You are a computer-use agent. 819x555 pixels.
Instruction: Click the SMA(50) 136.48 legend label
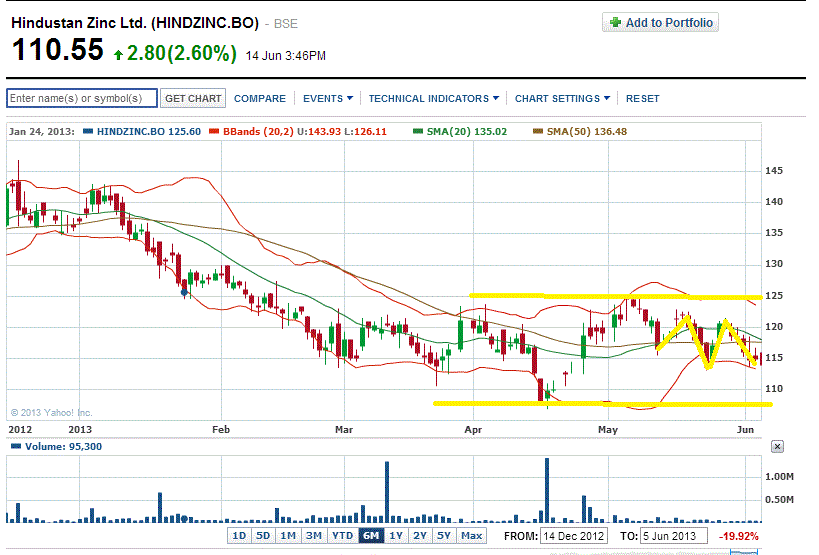(x=587, y=132)
